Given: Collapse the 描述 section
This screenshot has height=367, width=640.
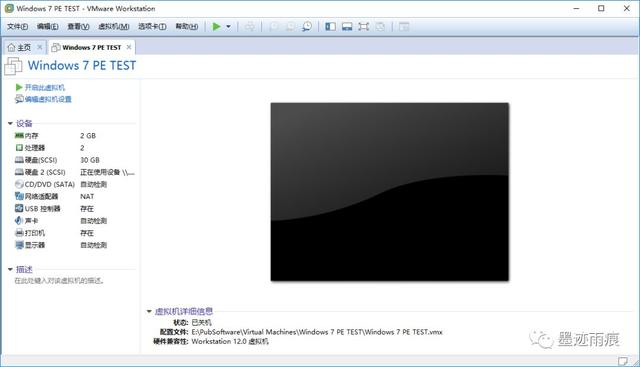Looking at the screenshot, I should 10,269.
